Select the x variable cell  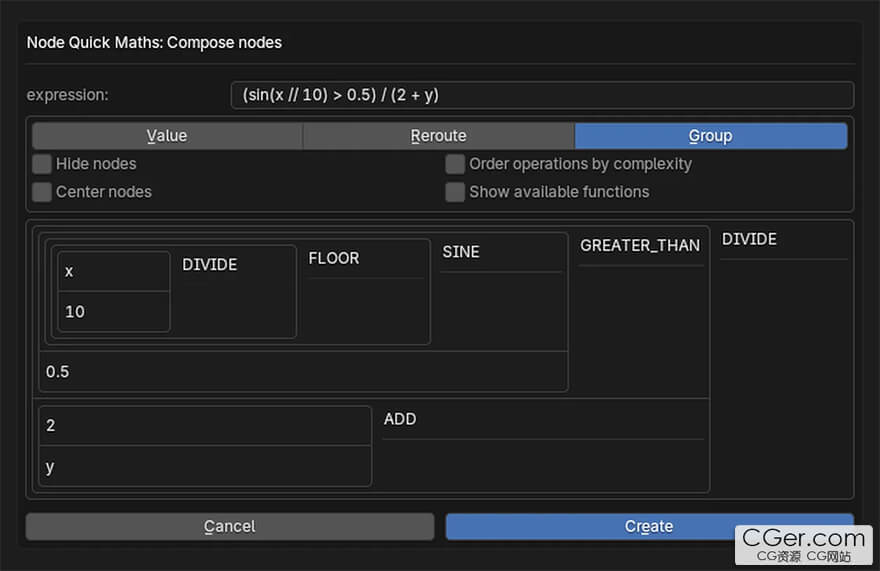click(114, 272)
